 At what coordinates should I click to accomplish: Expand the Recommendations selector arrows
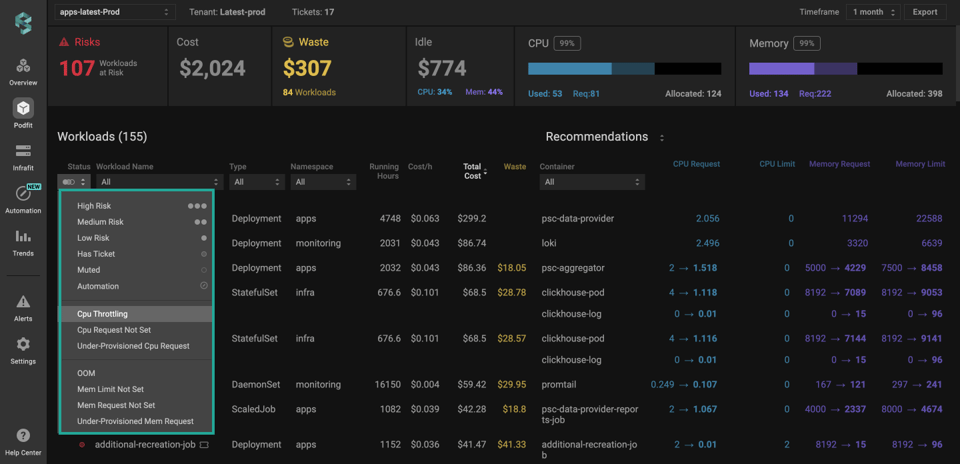pyautogui.click(x=662, y=138)
